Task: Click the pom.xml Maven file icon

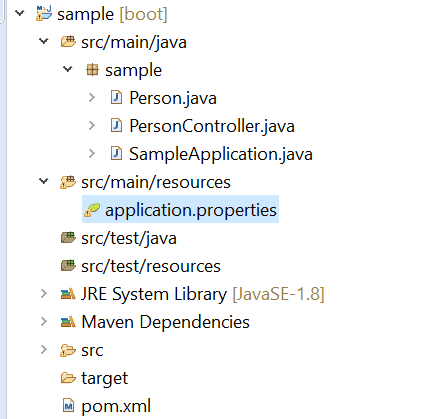Action: click(x=68, y=406)
